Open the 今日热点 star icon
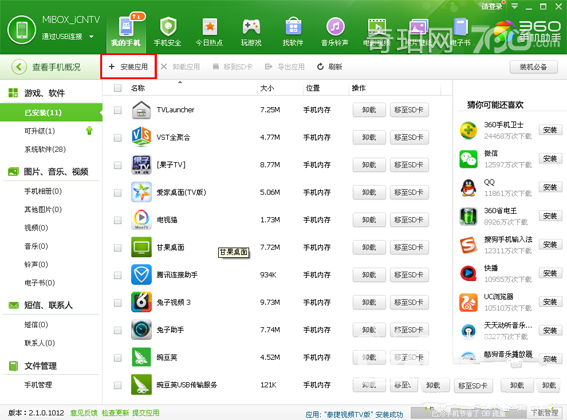 coord(210,27)
